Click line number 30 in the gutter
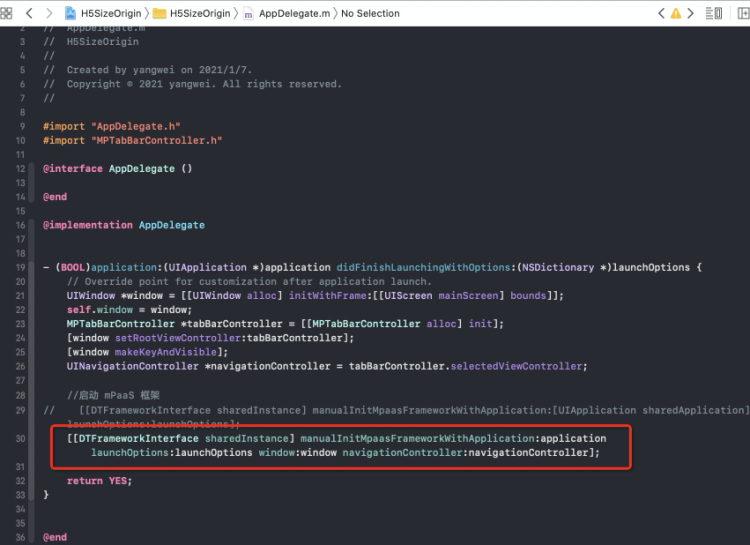 (x=20, y=438)
